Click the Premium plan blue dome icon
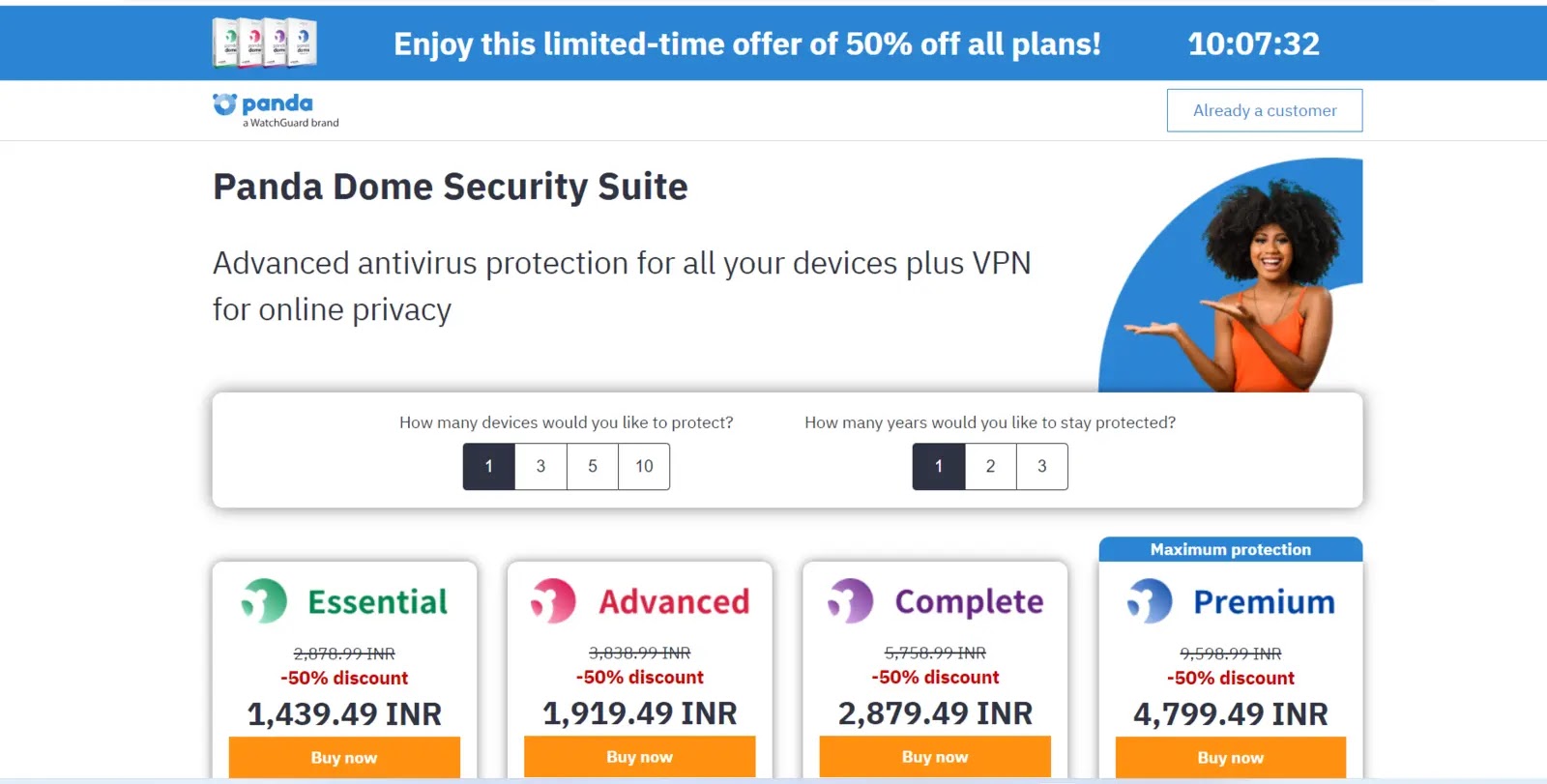1547x784 pixels. tap(1149, 601)
